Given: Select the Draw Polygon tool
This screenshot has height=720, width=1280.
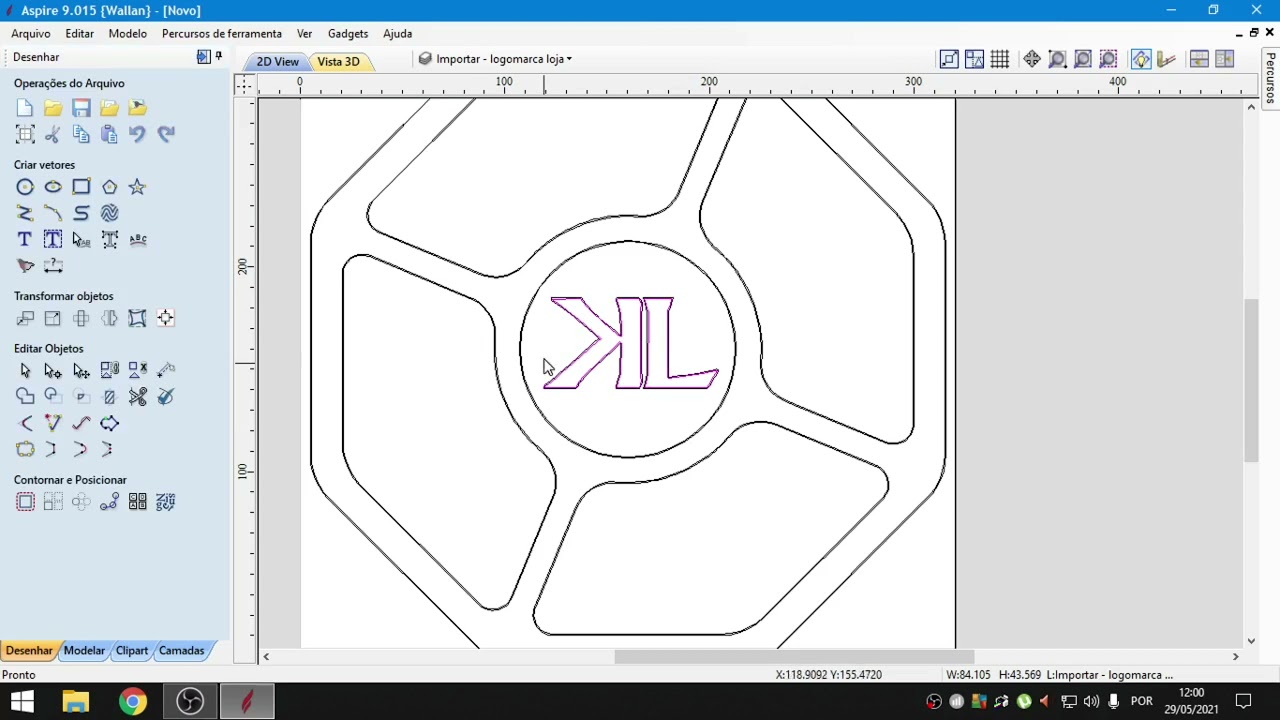Looking at the screenshot, I should click(109, 187).
